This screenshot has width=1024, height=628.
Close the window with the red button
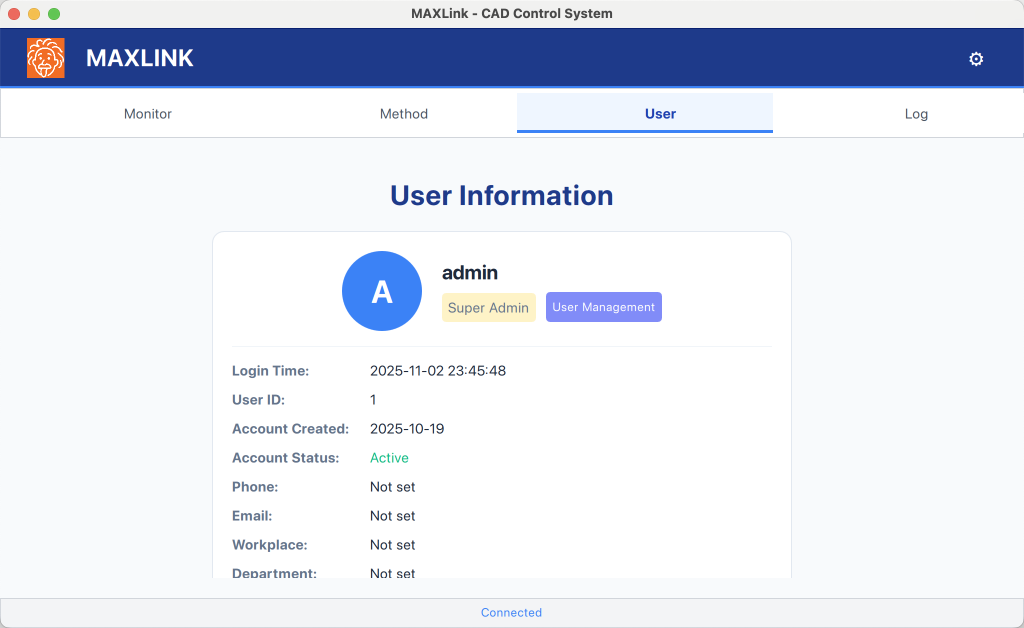click(x=14, y=14)
